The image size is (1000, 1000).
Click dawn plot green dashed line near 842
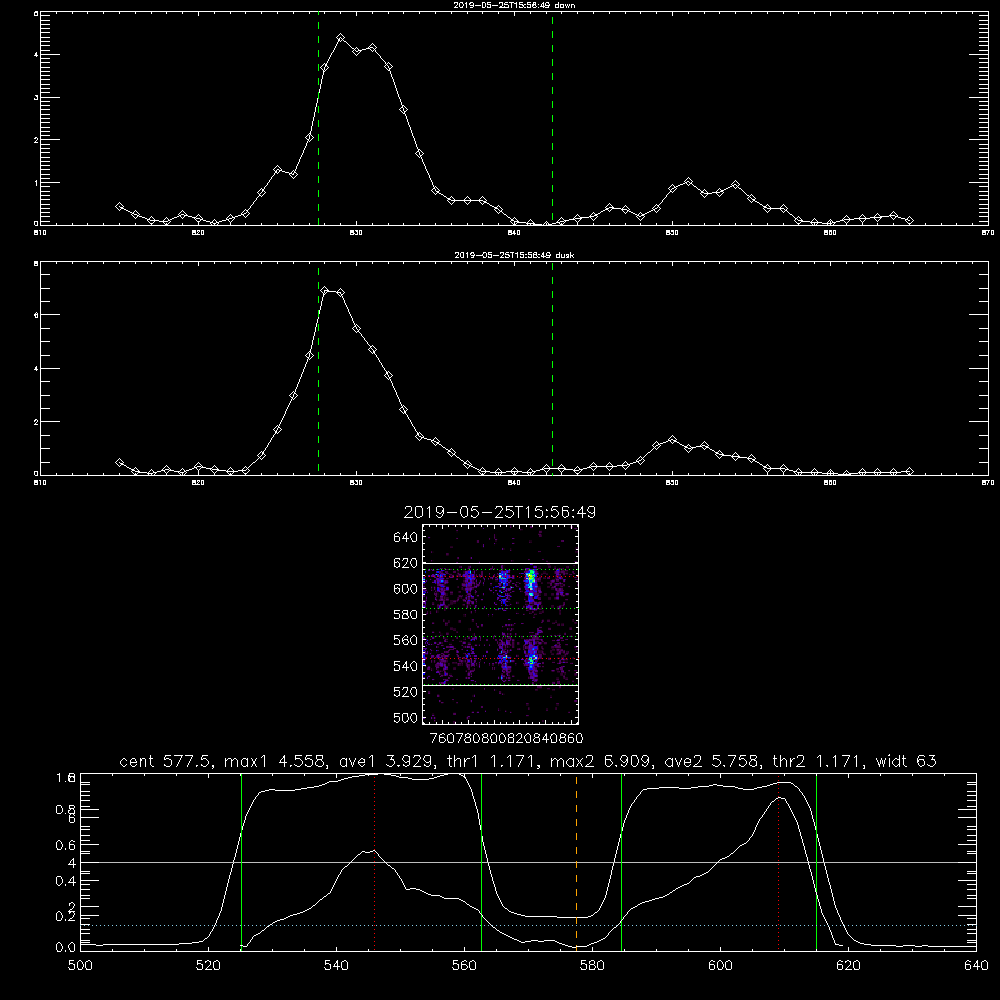tap(552, 121)
